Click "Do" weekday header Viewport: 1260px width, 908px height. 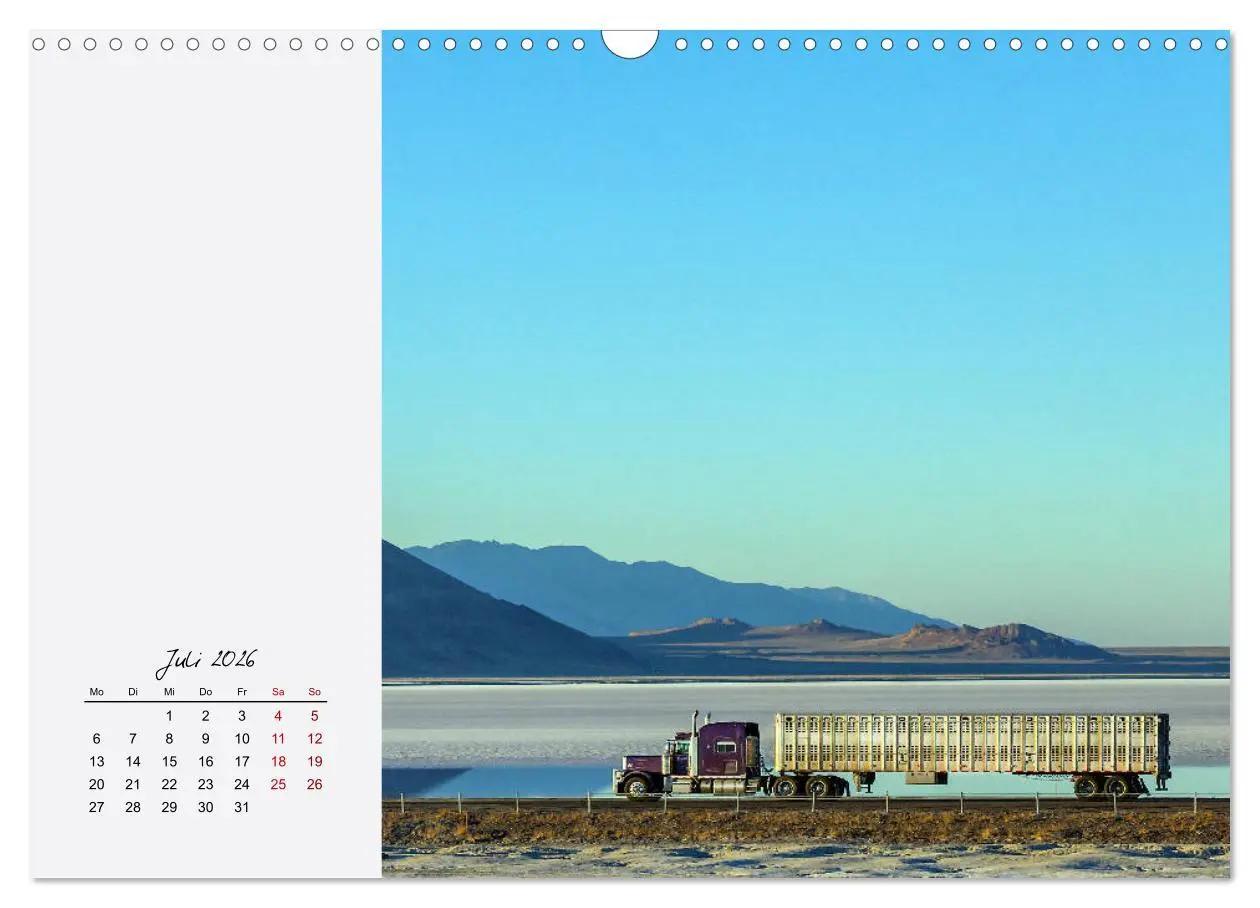(x=205, y=692)
